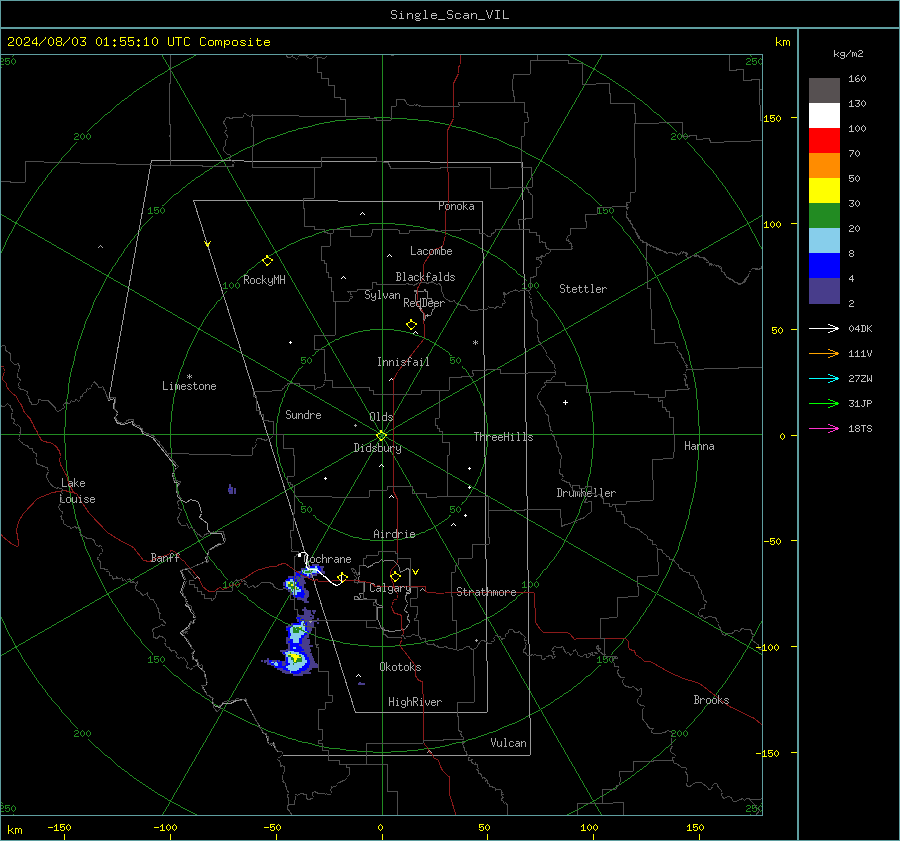Select the orange 50-70 color band
The height and width of the screenshot is (841, 900).
pyautogui.click(x=824, y=166)
